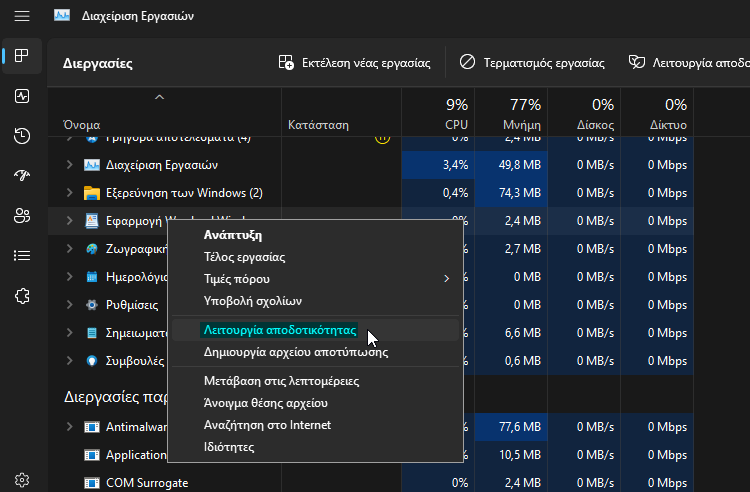Click the Application process row icon
The image size is (750, 492).
pos(92,455)
